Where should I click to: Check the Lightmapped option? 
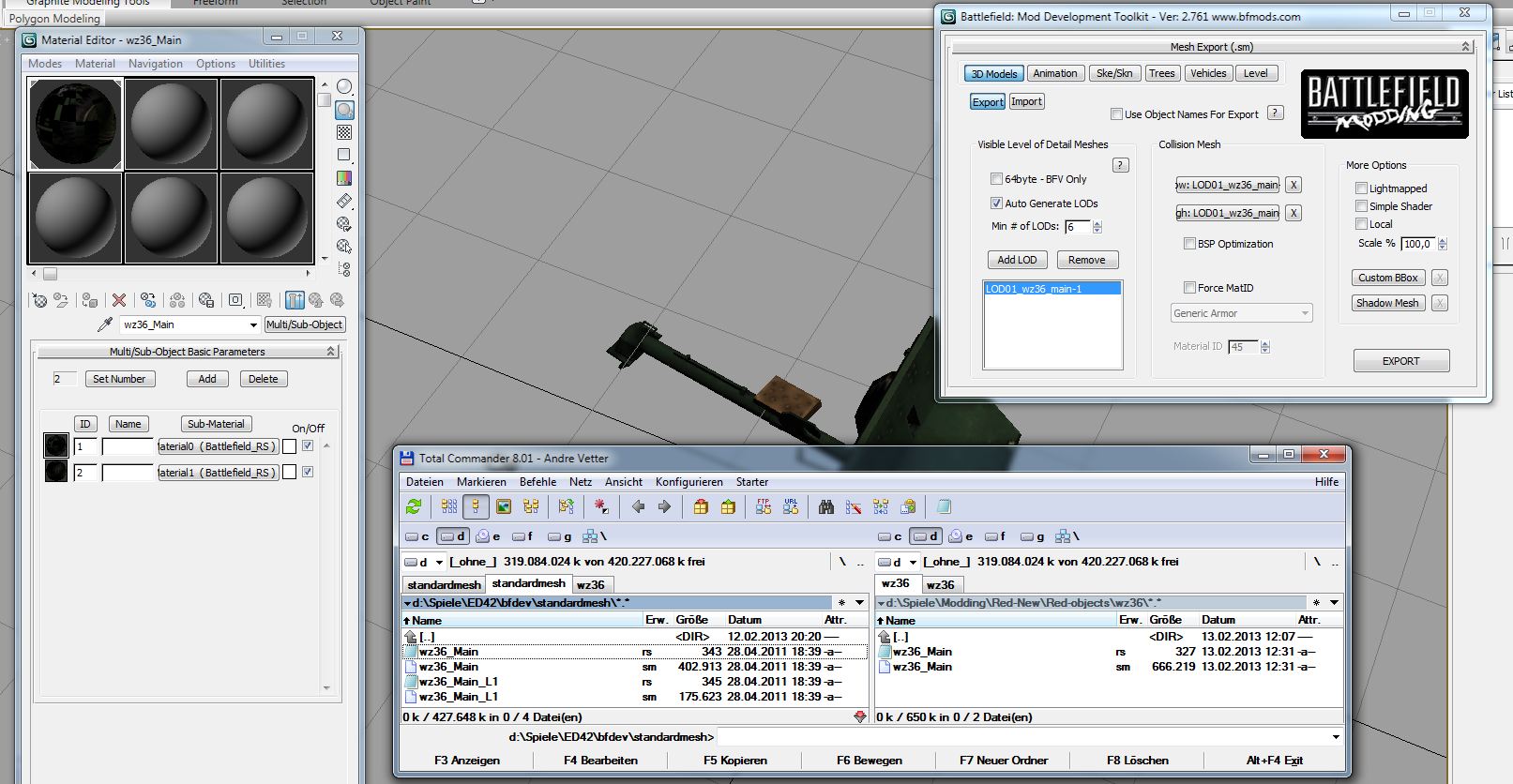coord(1361,188)
